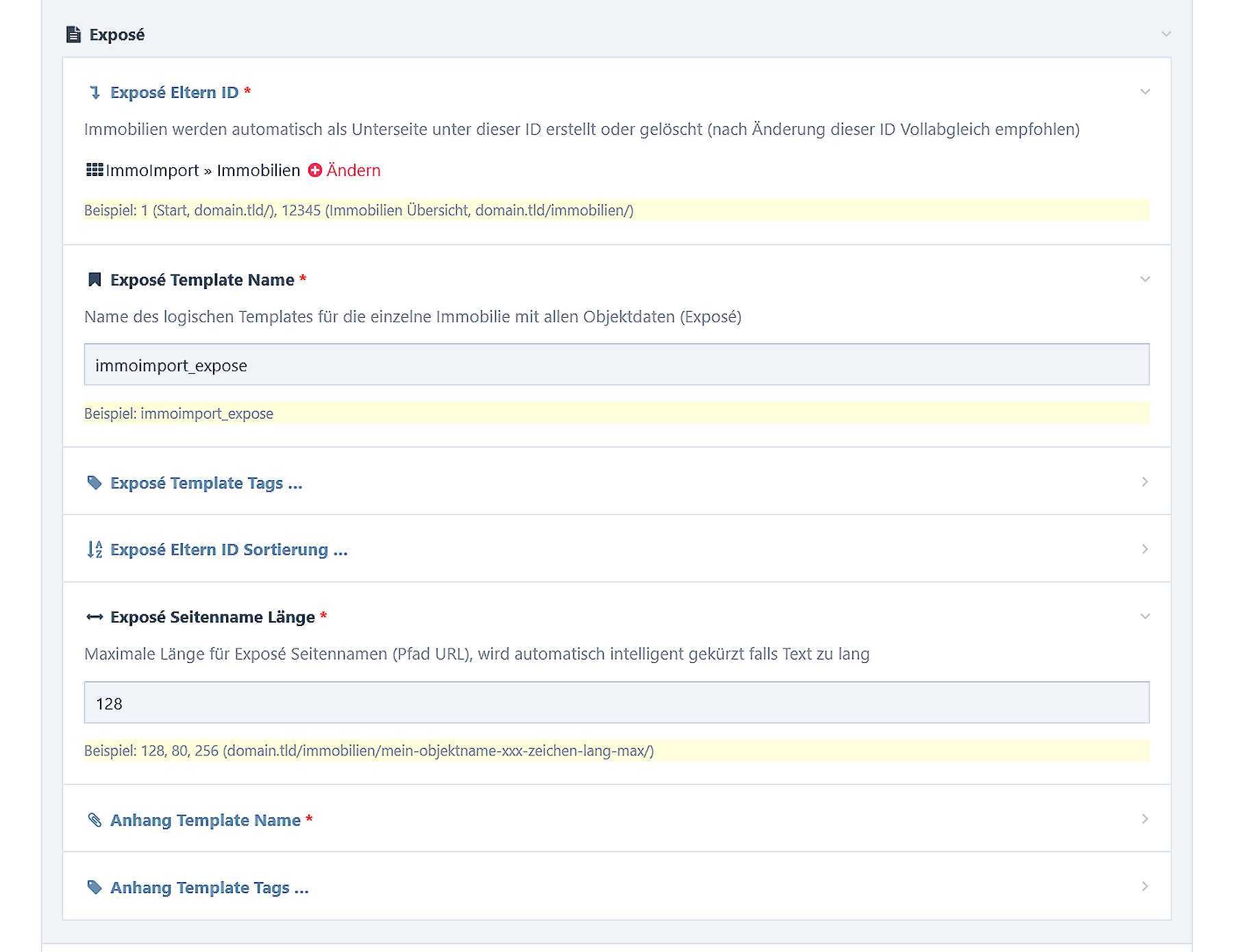1233x952 pixels.
Task: Click the immoimport_expose template name field
Action: (616, 365)
